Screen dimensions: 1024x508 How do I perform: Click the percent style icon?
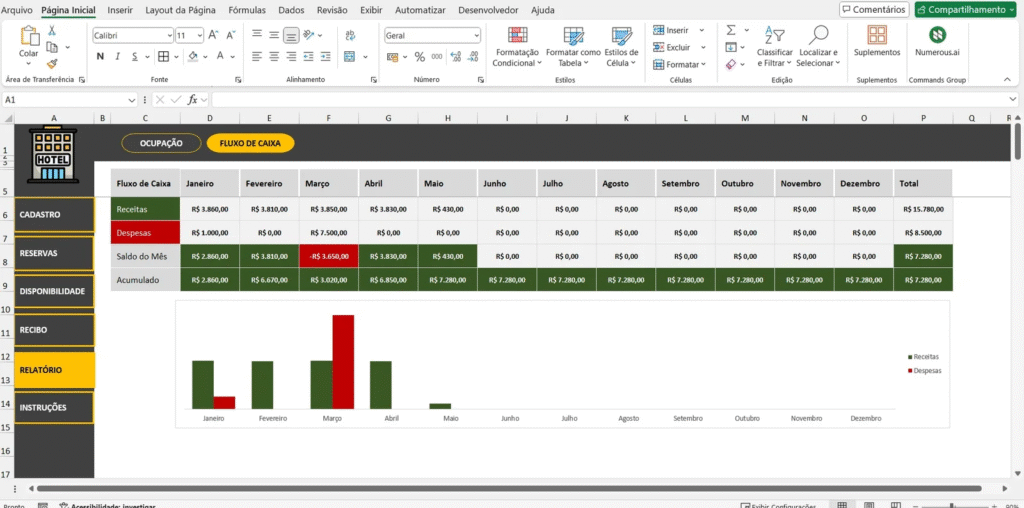pos(419,57)
